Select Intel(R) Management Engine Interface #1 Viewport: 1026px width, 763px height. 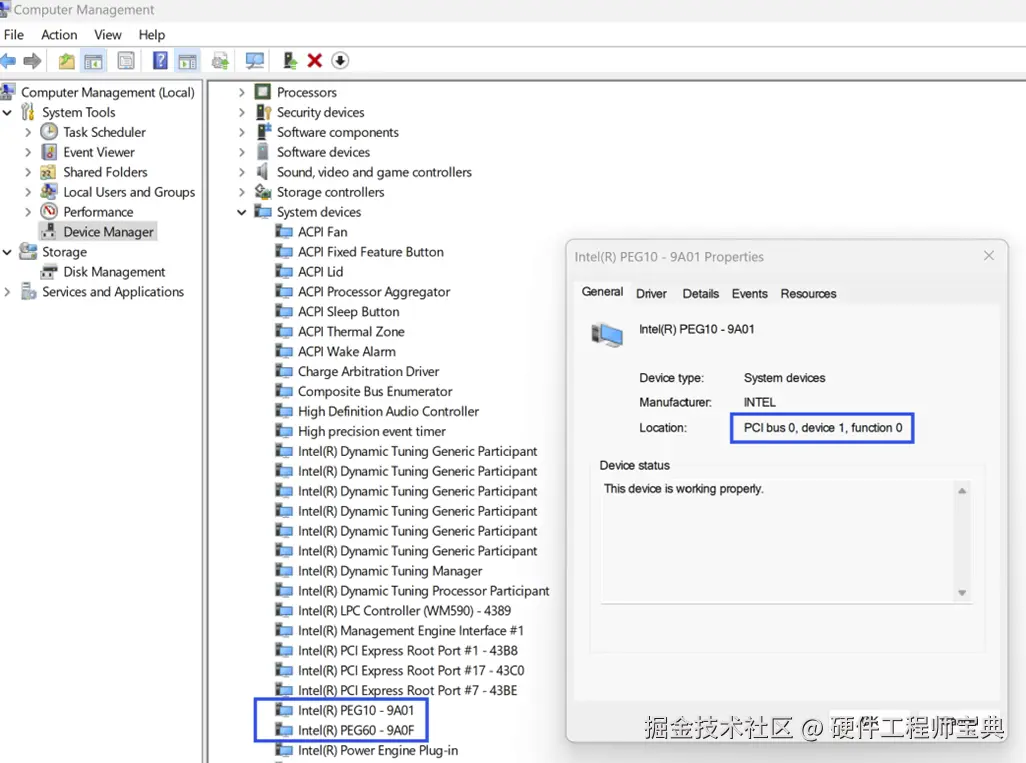tap(410, 631)
